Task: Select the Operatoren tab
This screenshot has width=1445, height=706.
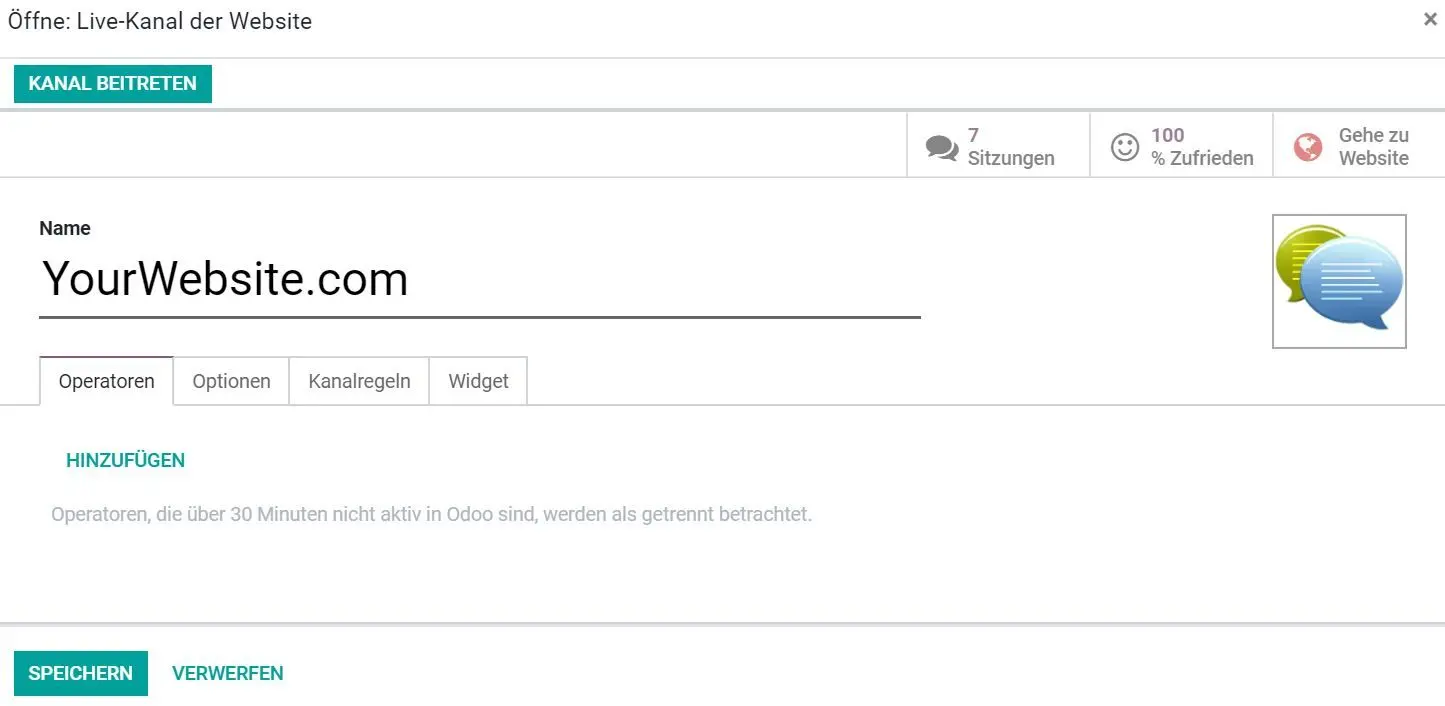Action: (x=107, y=381)
